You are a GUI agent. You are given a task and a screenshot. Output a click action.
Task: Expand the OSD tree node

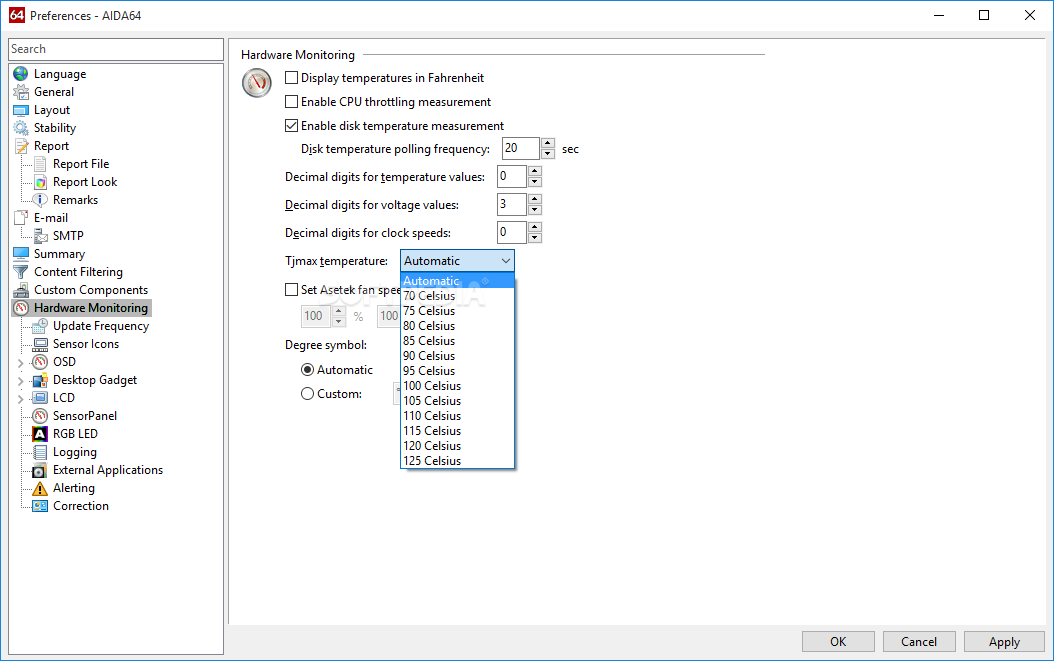pyautogui.click(x=20, y=363)
